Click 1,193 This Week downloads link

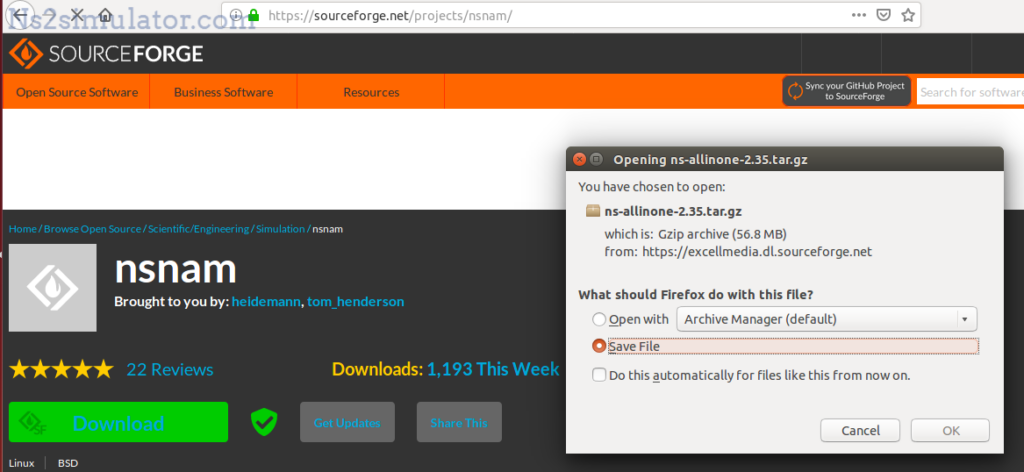tap(493, 370)
